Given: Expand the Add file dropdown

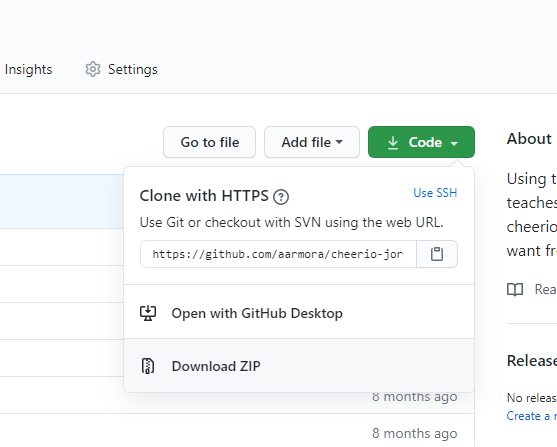Looking at the screenshot, I should pos(312,142).
